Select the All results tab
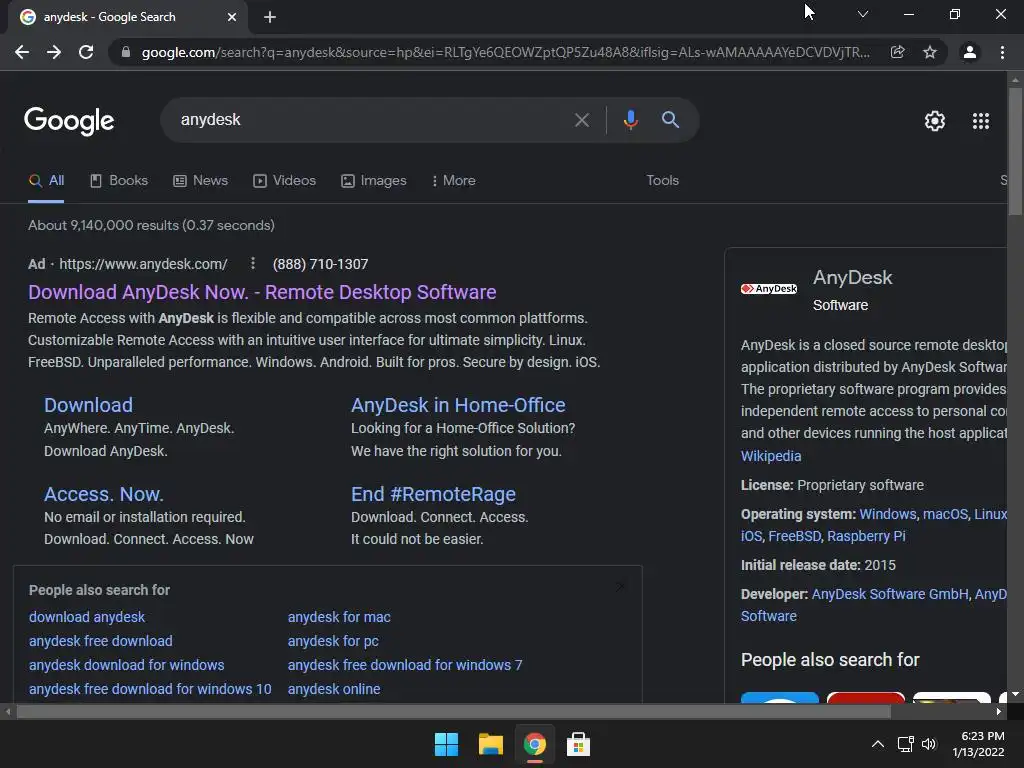This screenshot has height=768, width=1024. (x=46, y=181)
